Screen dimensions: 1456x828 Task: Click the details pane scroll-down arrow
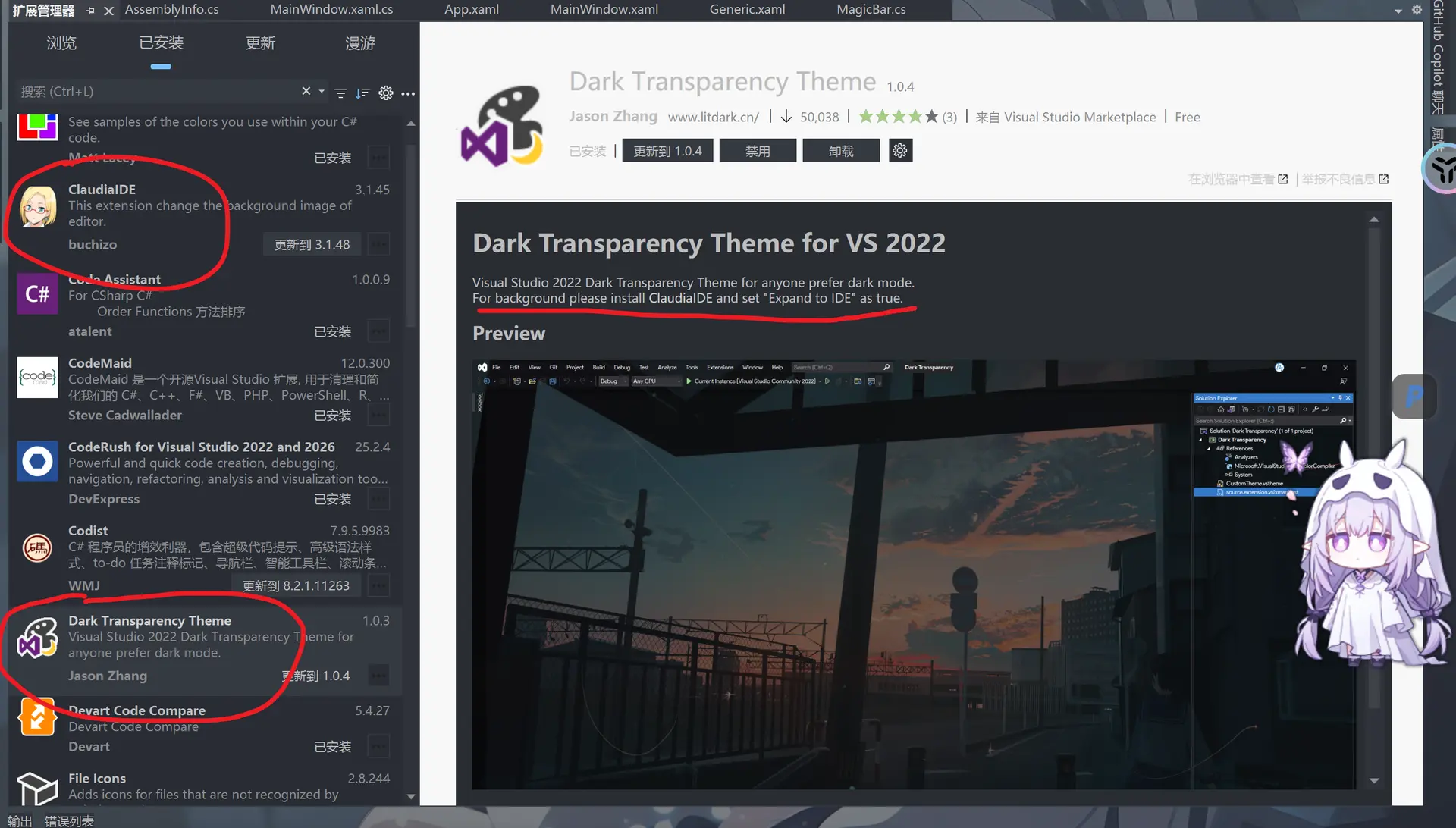coord(1374,780)
